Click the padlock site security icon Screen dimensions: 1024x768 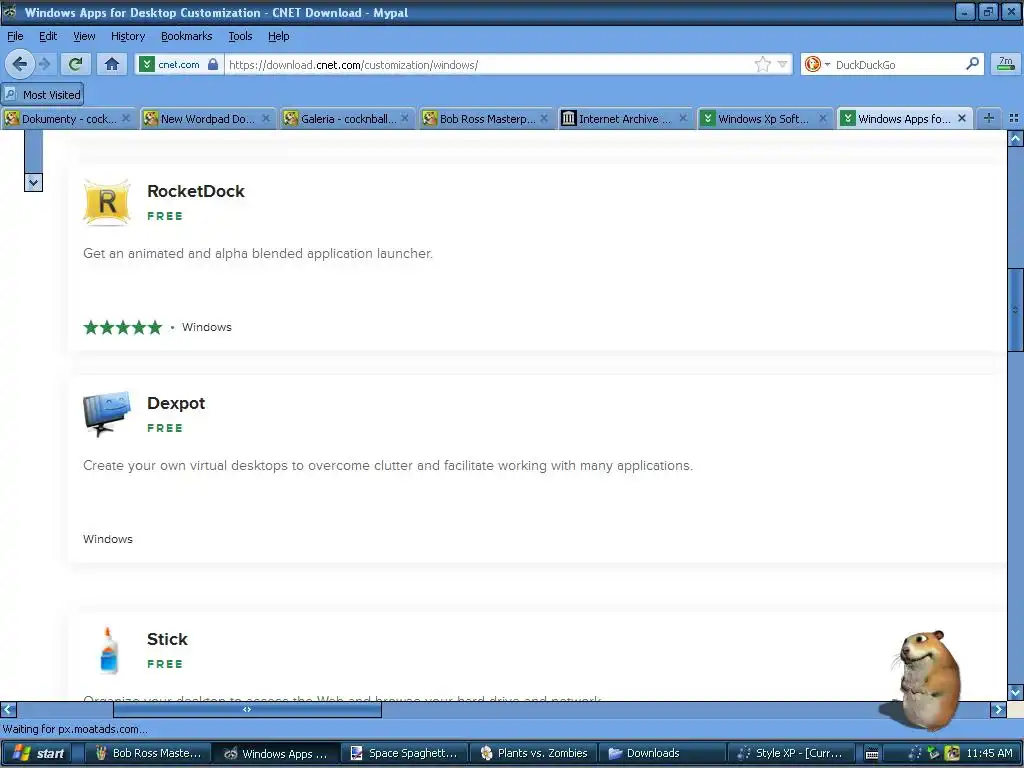(x=213, y=64)
